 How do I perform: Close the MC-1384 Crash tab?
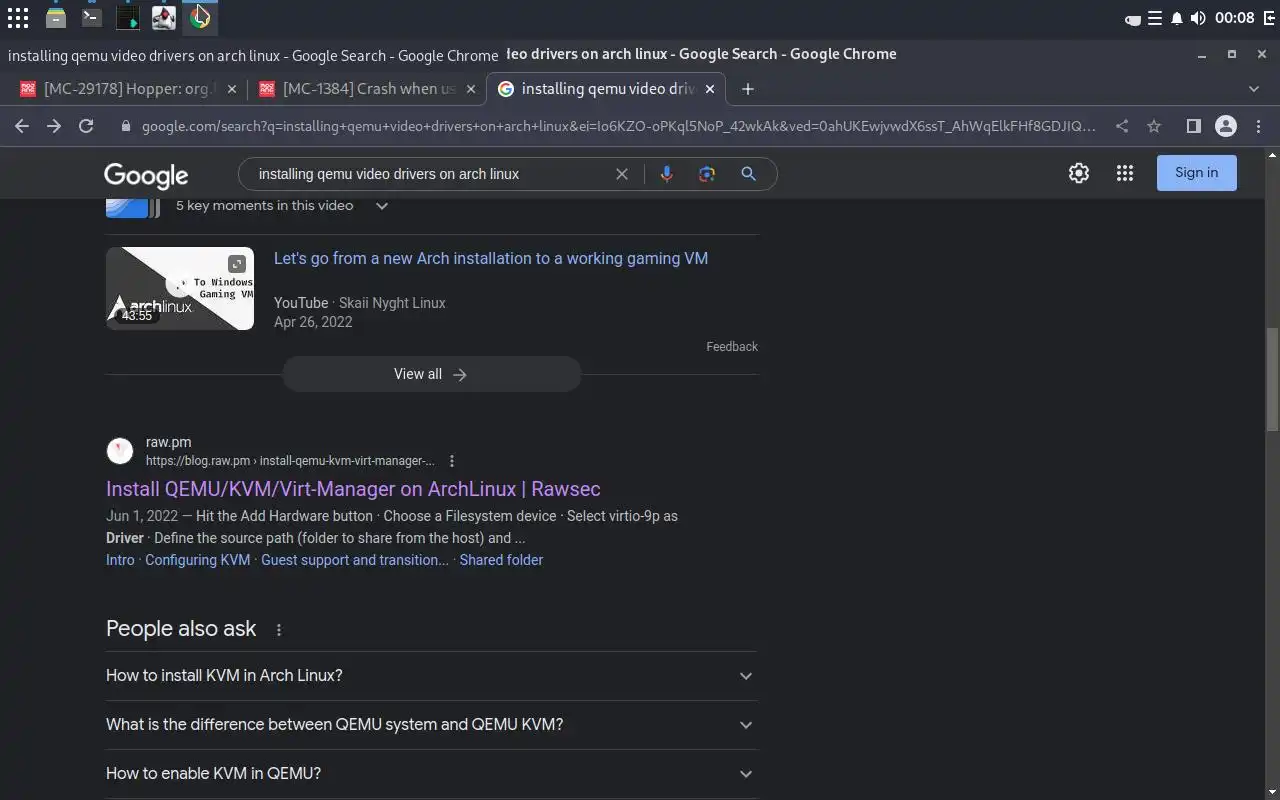[x=471, y=89]
